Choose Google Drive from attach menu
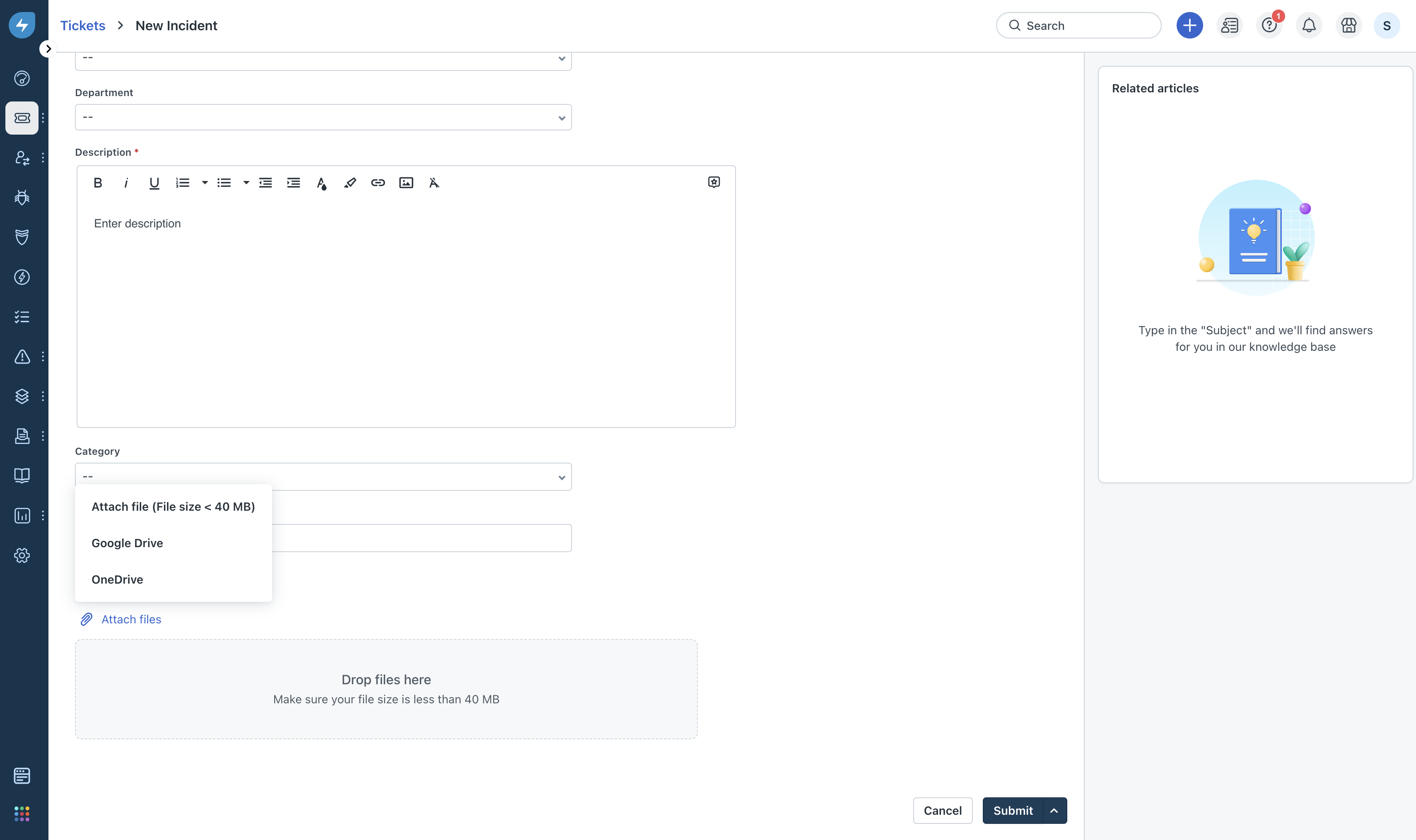The width and height of the screenshot is (1416, 840). (127, 543)
